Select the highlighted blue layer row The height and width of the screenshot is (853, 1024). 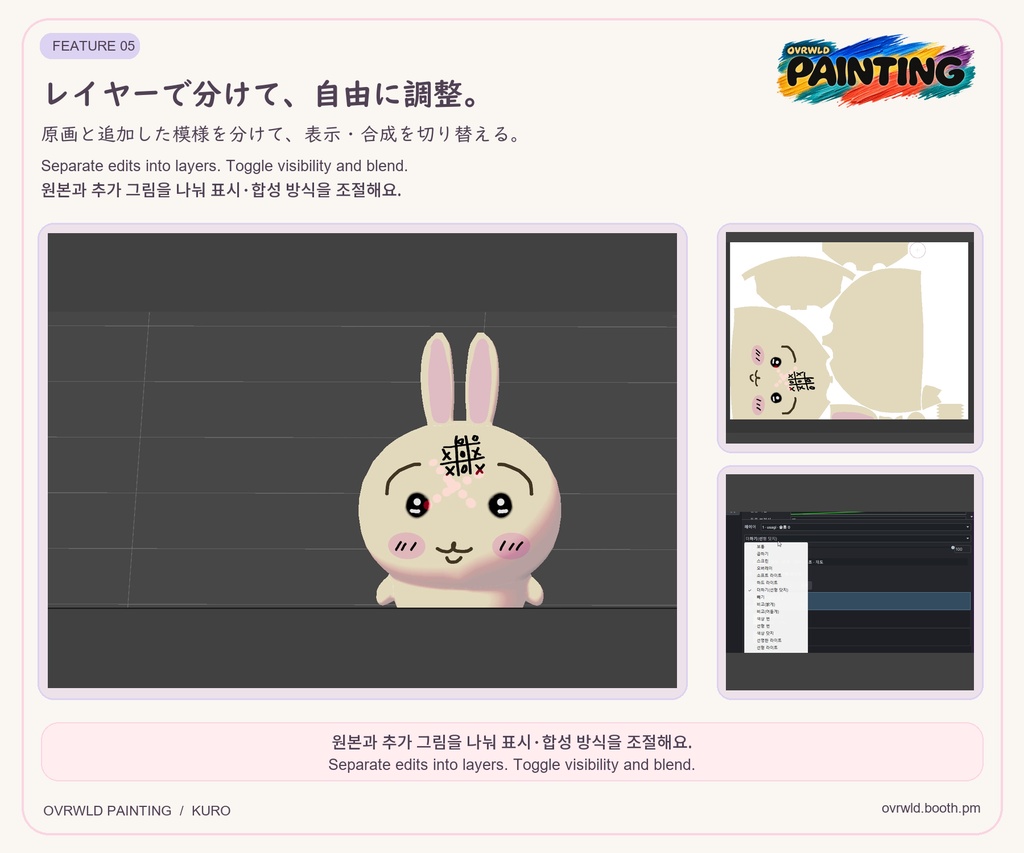tap(889, 601)
